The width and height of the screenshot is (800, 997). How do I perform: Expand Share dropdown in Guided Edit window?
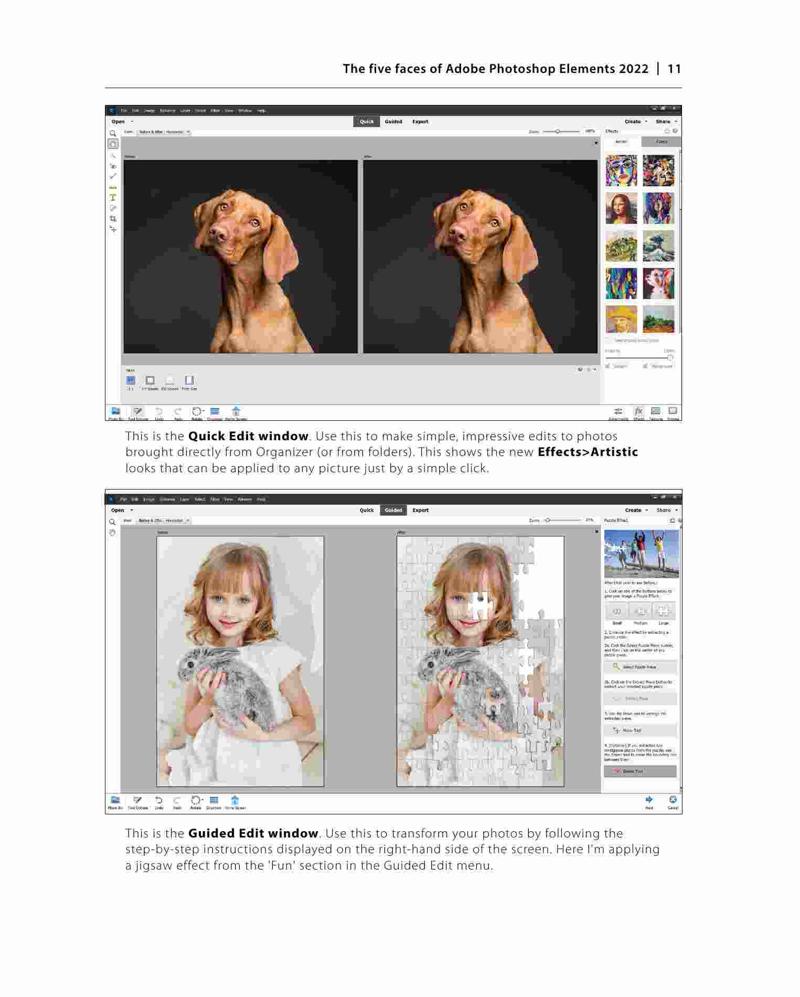click(666, 510)
